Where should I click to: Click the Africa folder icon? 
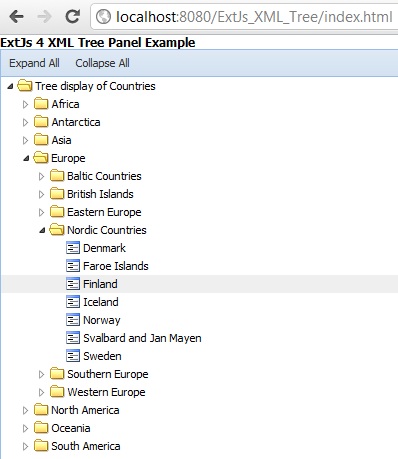[x=41, y=104]
